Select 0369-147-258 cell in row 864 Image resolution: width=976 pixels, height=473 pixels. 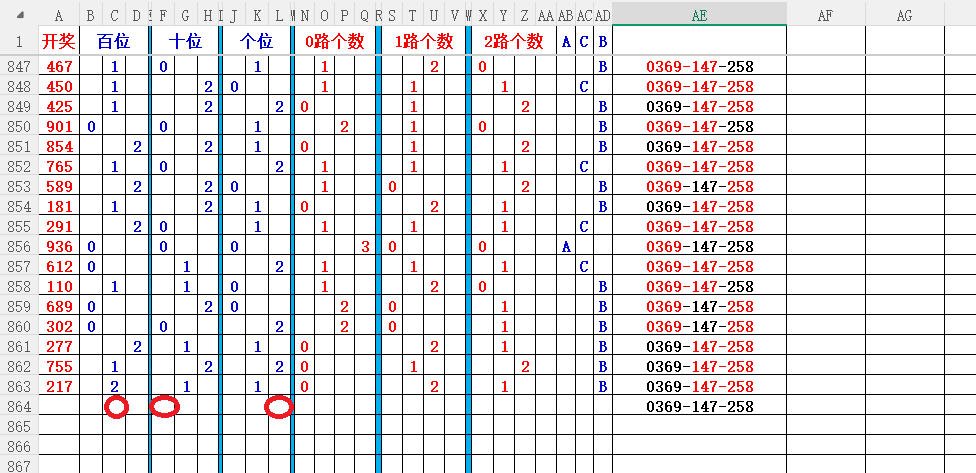click(699, 407)
